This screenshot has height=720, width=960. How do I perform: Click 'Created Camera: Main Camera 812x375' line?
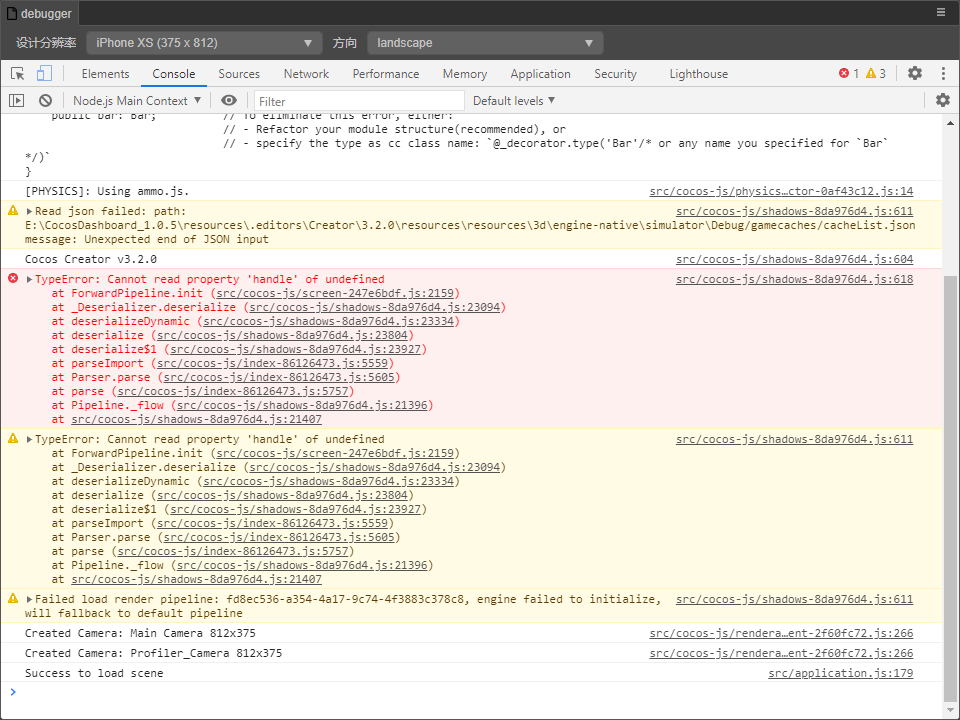pyautogui.click(x=140, y=634)
